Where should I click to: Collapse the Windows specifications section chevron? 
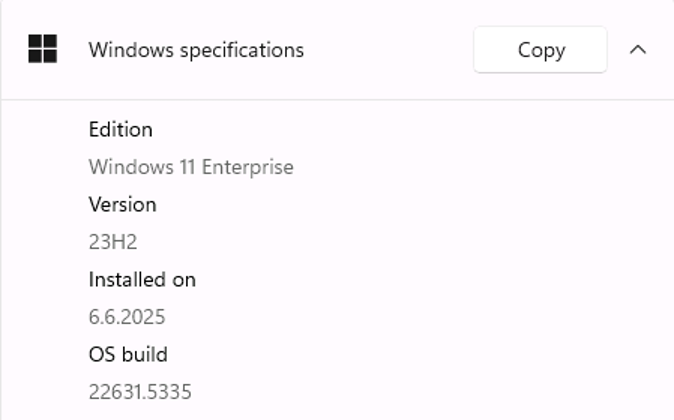(x=638, y=50)
